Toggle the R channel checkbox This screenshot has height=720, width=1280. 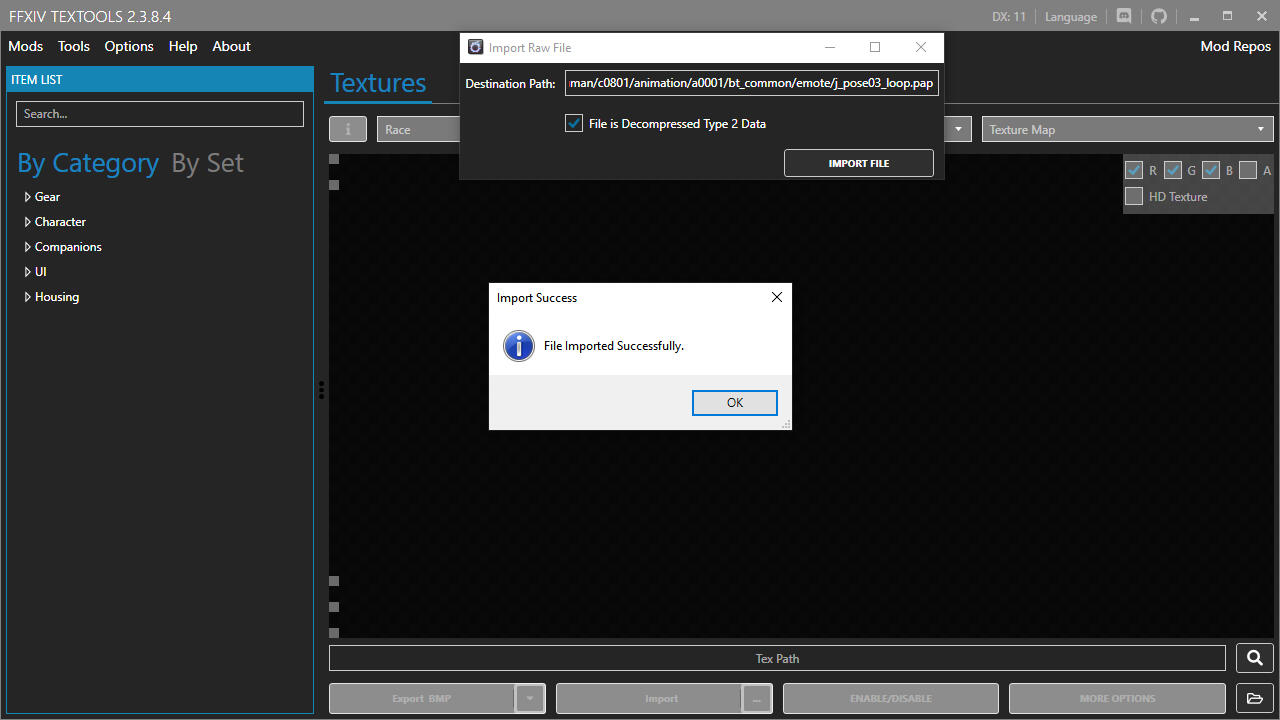click(1134, 170)
